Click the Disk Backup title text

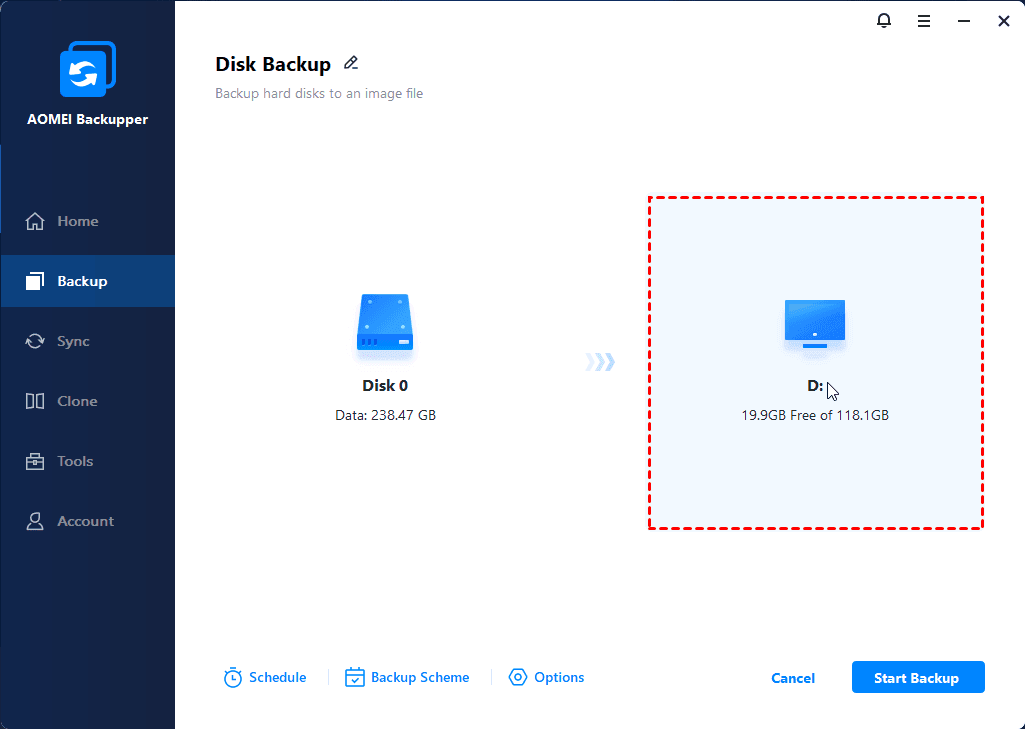click(x=273, y=65)
